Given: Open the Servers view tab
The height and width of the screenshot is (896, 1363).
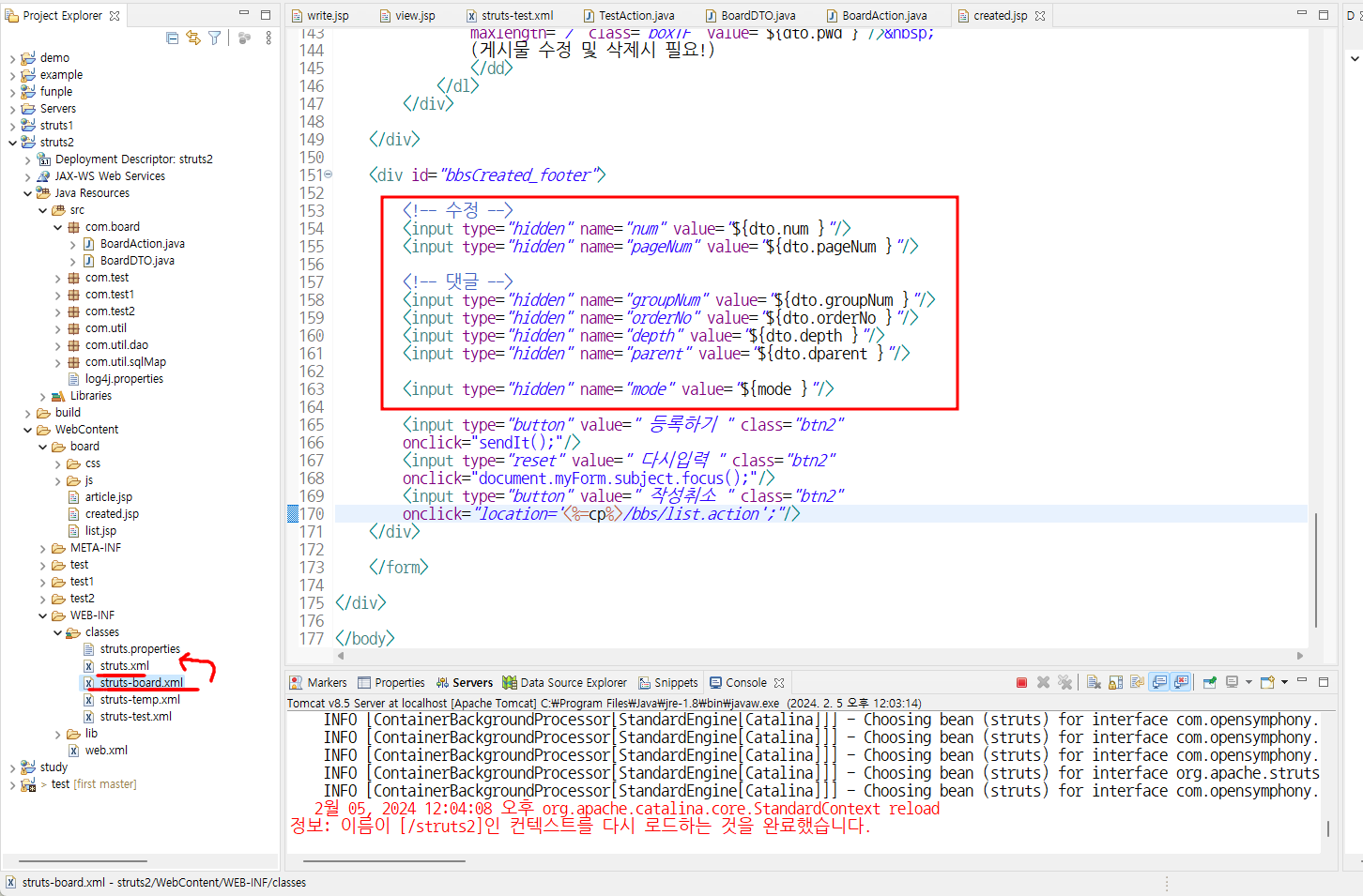Looking at the screenshot, I should point(464,683).
